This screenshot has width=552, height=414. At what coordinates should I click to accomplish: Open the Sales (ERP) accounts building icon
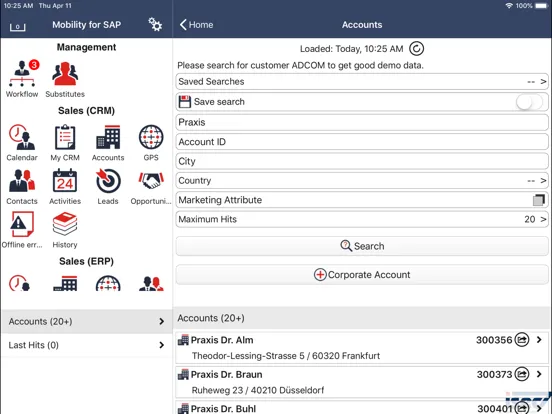[x=65, y=283]
